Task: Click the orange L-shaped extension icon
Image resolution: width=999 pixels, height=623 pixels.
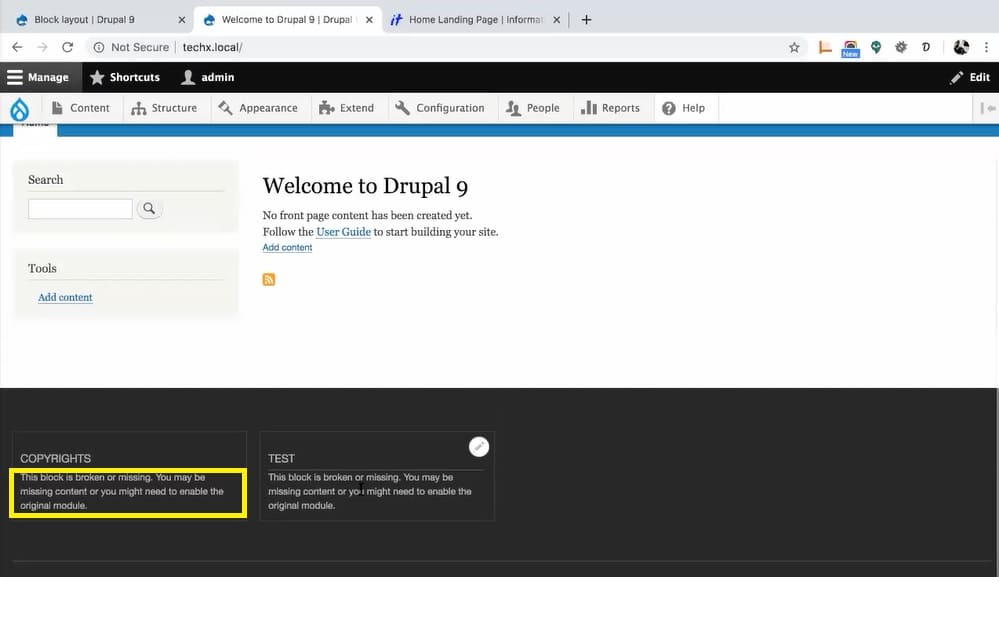Action: coord(825,47)
